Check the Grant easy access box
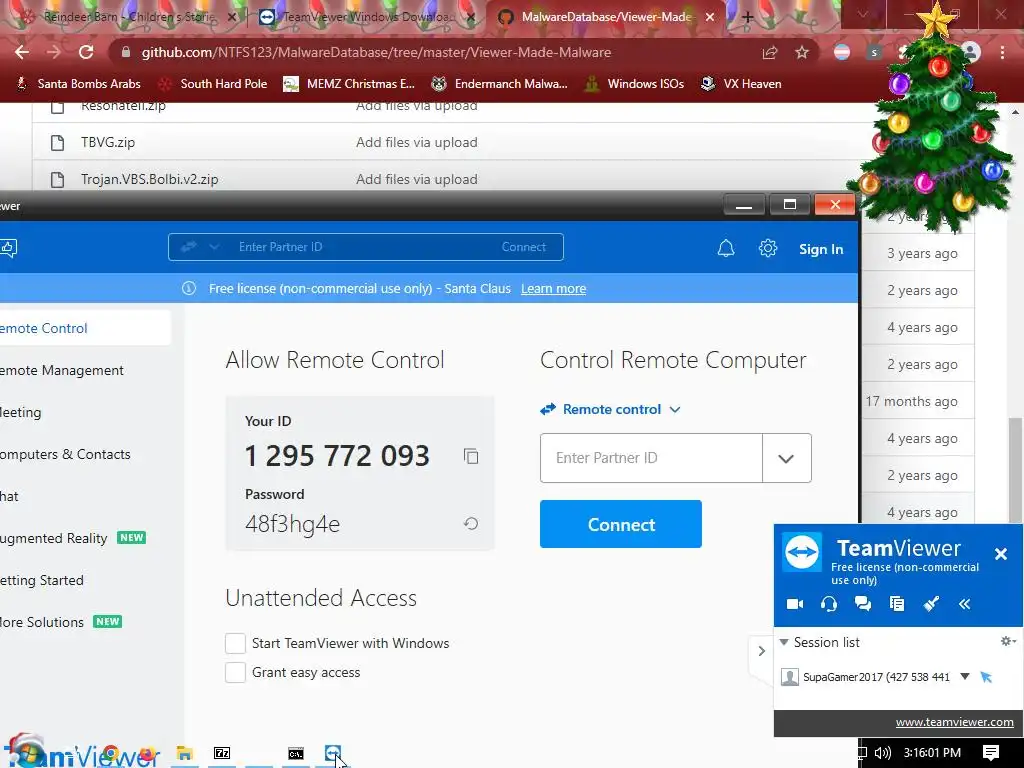The image size is (1024, 768). point(235,672)
